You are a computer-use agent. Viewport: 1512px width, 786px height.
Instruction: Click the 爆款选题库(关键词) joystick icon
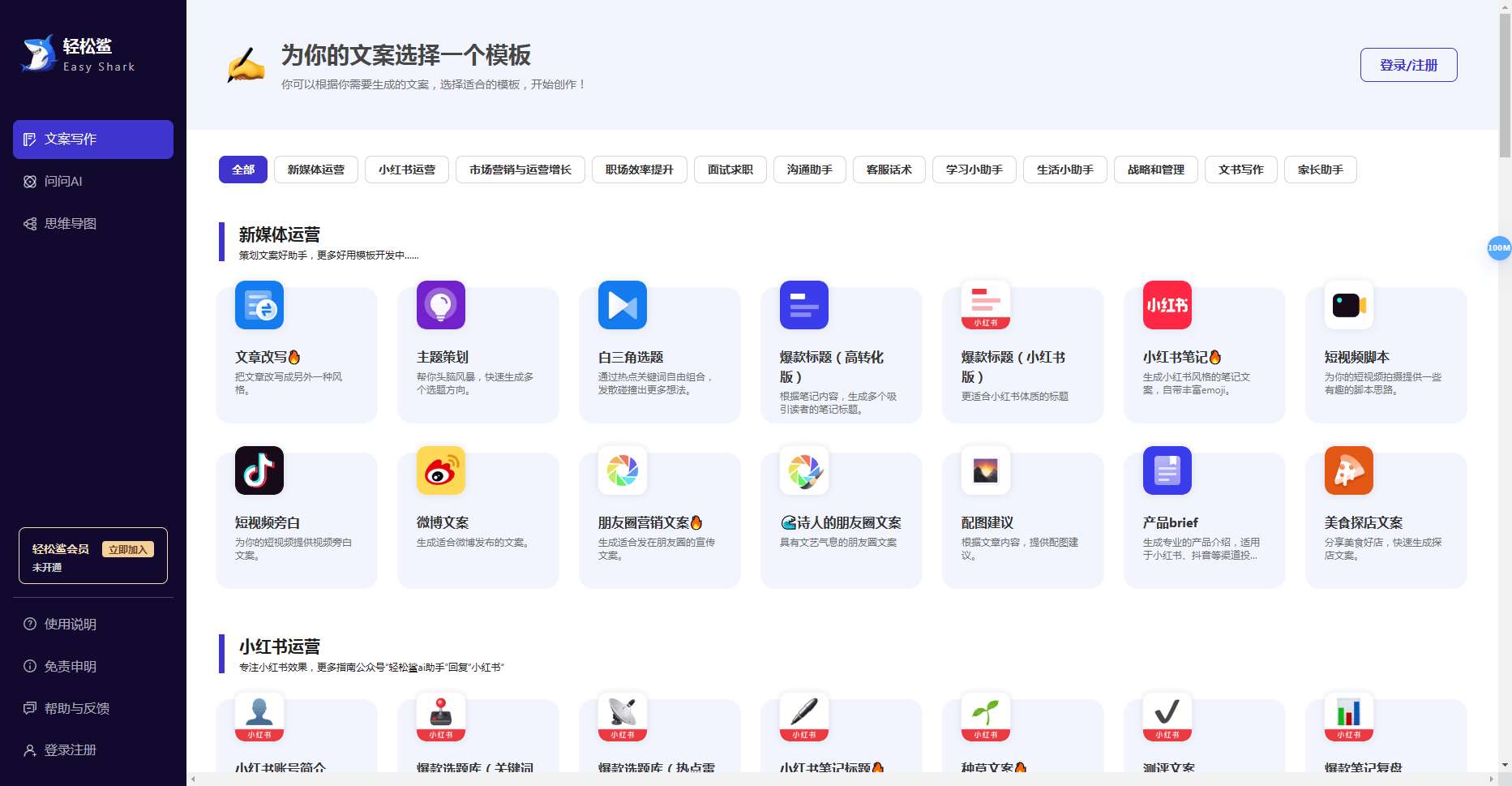(x=441, y=717)
